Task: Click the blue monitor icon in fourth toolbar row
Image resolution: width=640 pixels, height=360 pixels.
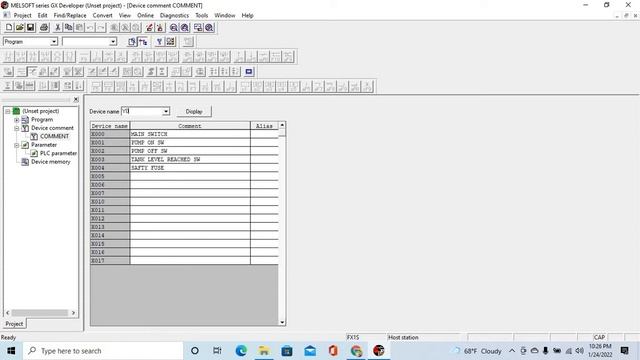Action: pyautogui.click(x=249, y=72)
